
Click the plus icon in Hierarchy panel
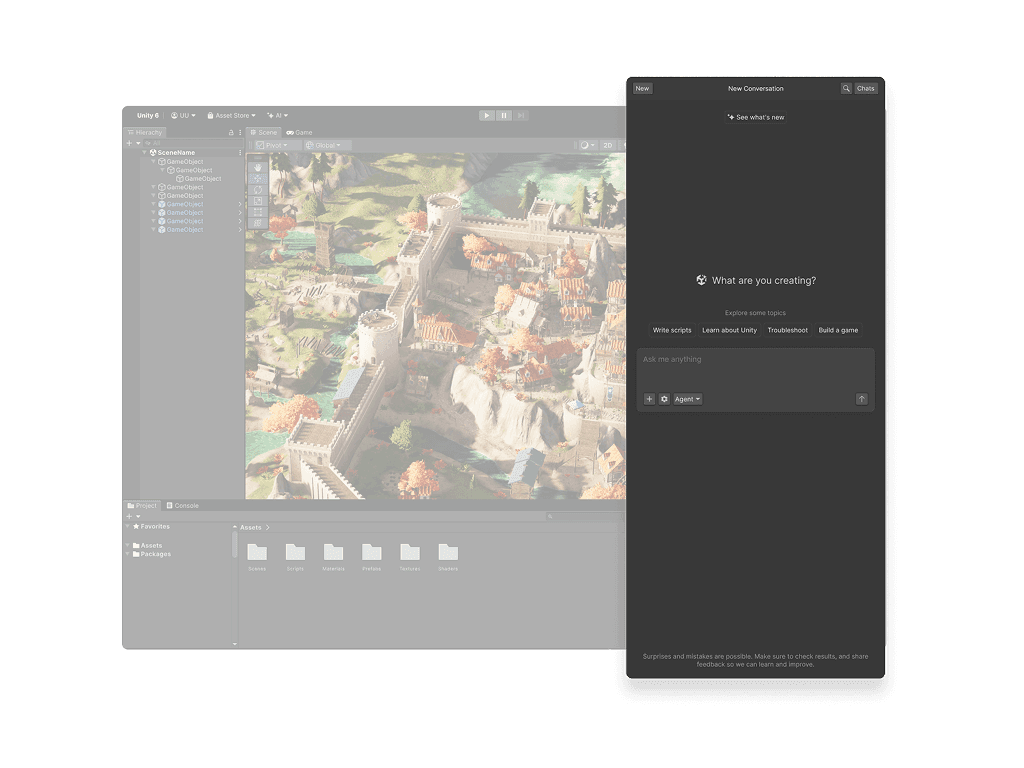pos(129,143)
